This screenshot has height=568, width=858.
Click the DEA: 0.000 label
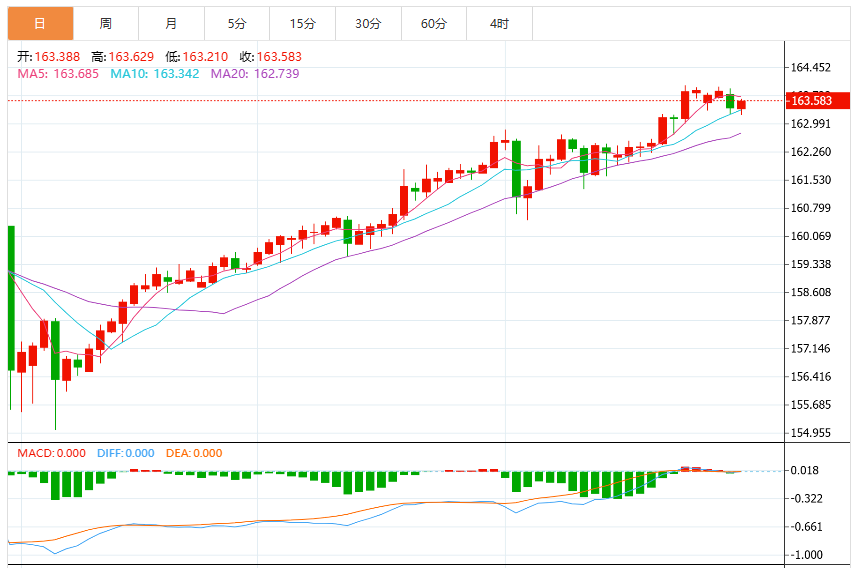194,453
